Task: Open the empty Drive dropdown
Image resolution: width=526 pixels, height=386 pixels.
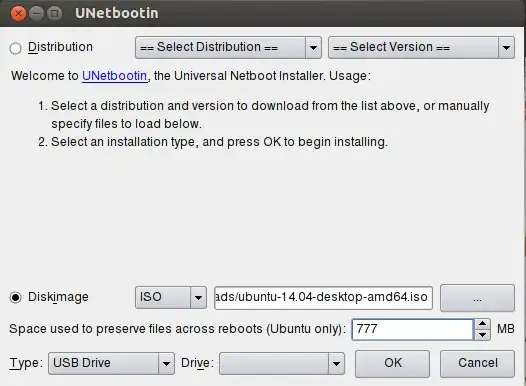Action: pyautogui.click(x=282, y=363)
